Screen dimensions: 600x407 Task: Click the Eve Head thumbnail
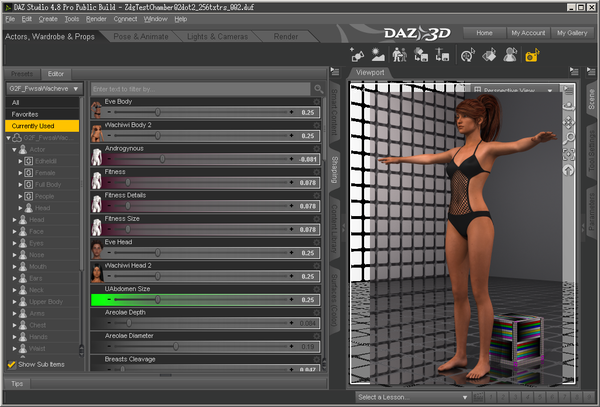[x=96, y=249]
